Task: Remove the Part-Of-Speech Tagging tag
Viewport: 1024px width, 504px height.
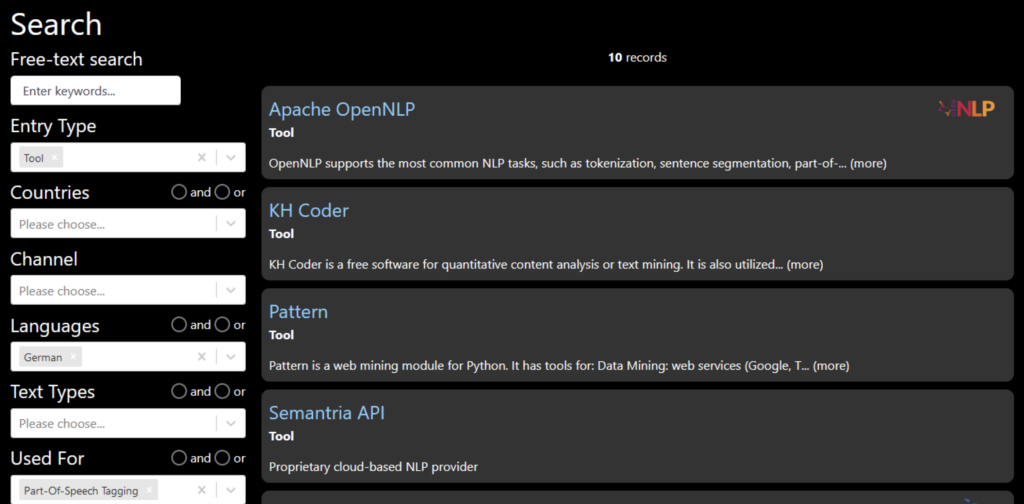Action: click(x=150, y=490)
